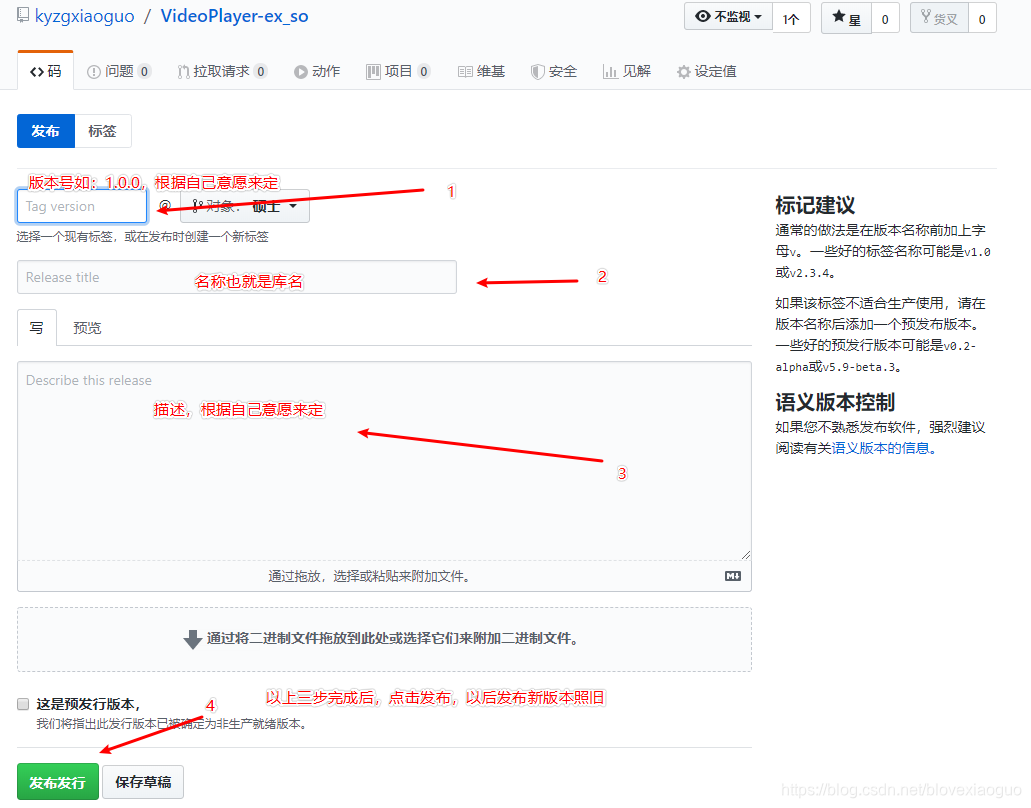This screenshot has width=1031, height=808.
Task: Open the 动作 actions tab
Action: pos(317,71)
